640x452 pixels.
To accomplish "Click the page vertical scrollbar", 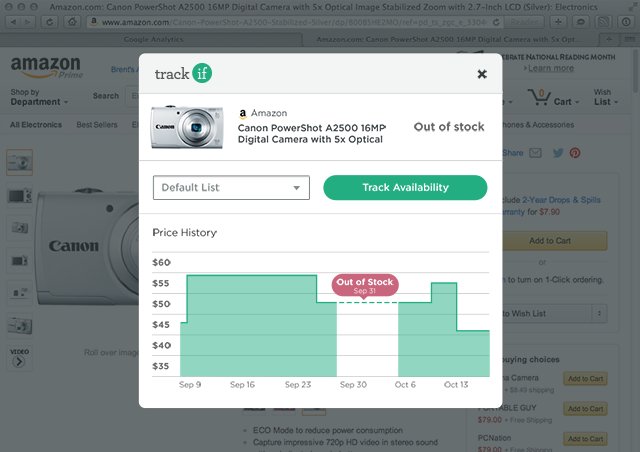I will pos(636,69).
